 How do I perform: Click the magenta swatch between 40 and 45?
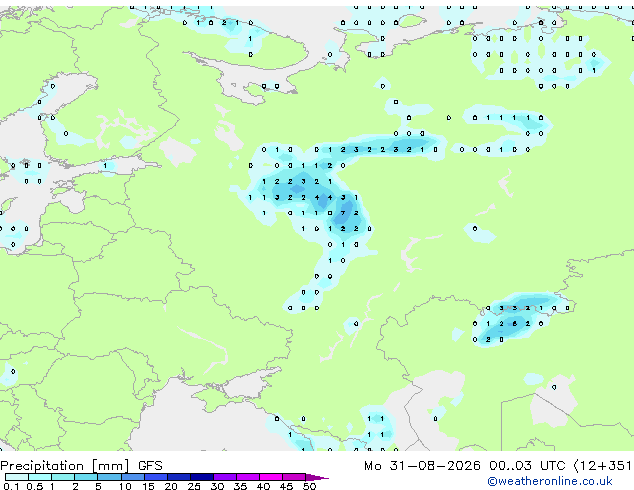[x=271, y=477]
